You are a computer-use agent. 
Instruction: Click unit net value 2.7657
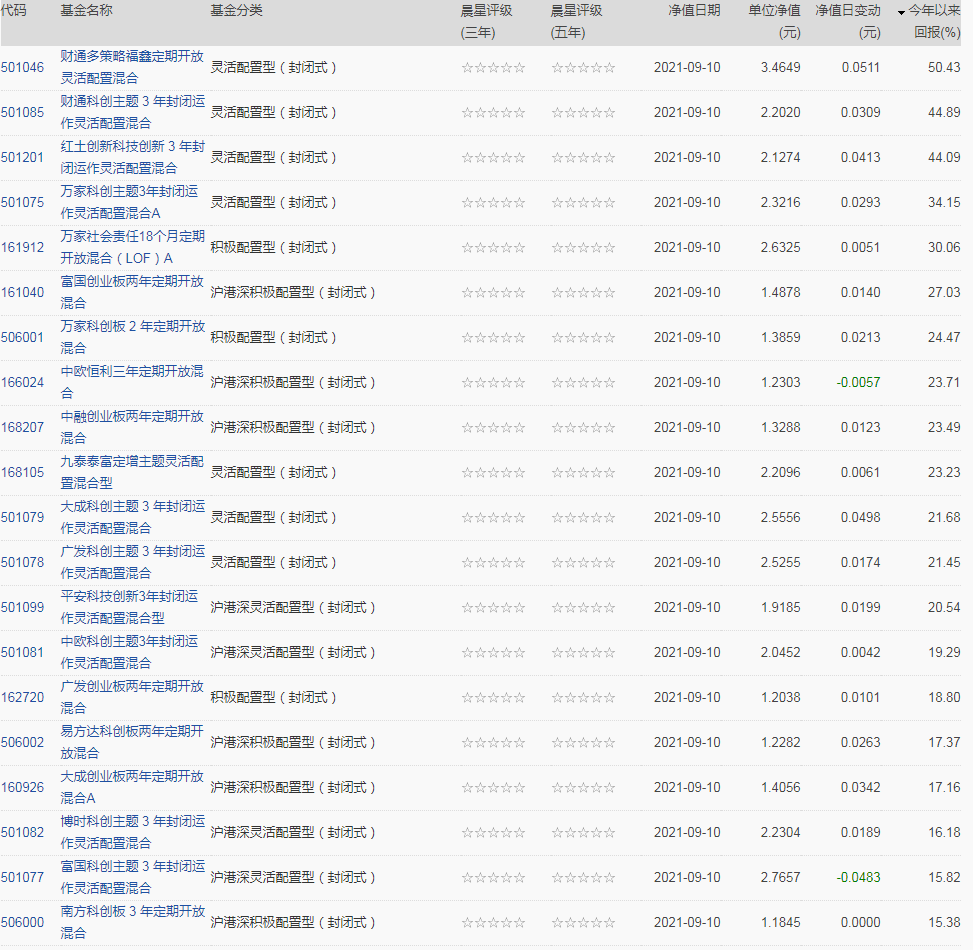click(x=781, y=877)
